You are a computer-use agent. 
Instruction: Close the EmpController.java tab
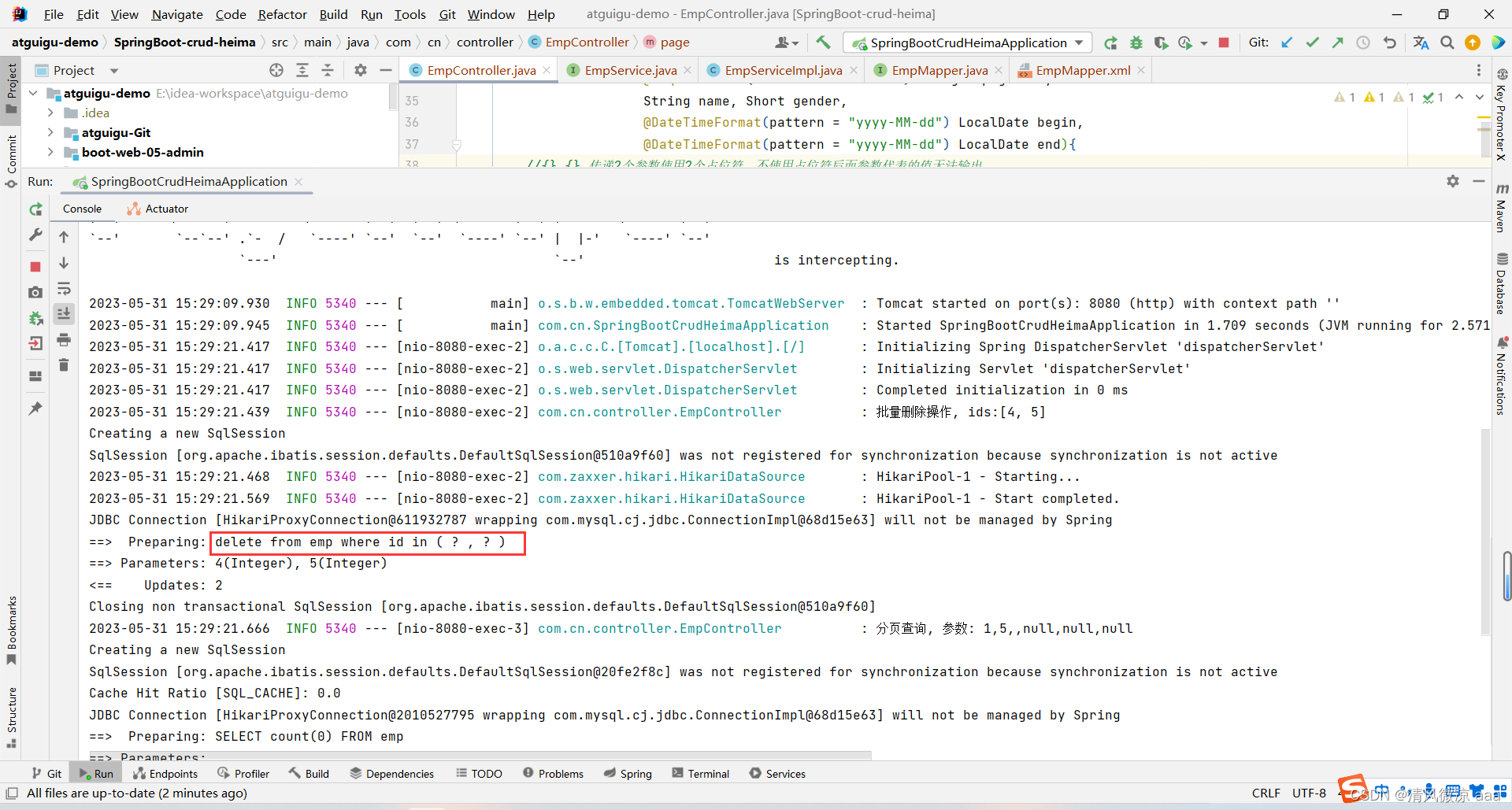tap(547, 70)
